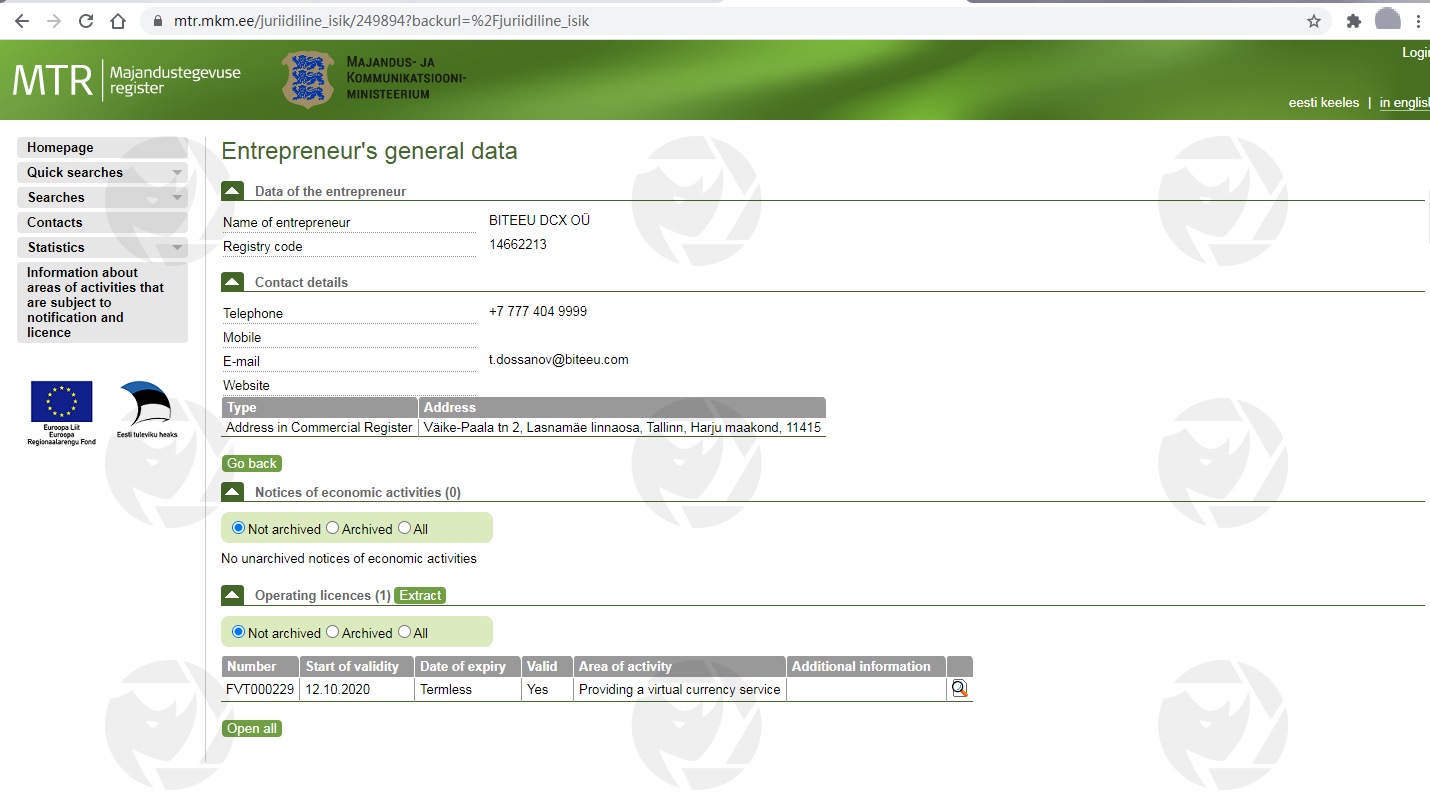Click the MTR Majandustegevuse register logo
1430x801 pixels.
[x=126, y=80]
